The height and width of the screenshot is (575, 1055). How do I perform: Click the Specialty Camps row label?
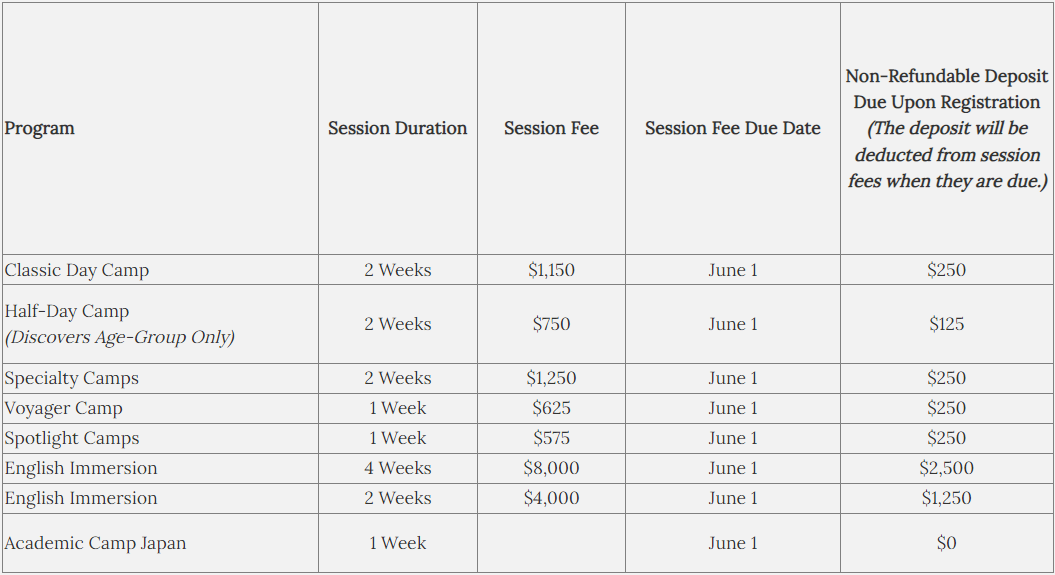pyautogui.click(x=71, y=379)
